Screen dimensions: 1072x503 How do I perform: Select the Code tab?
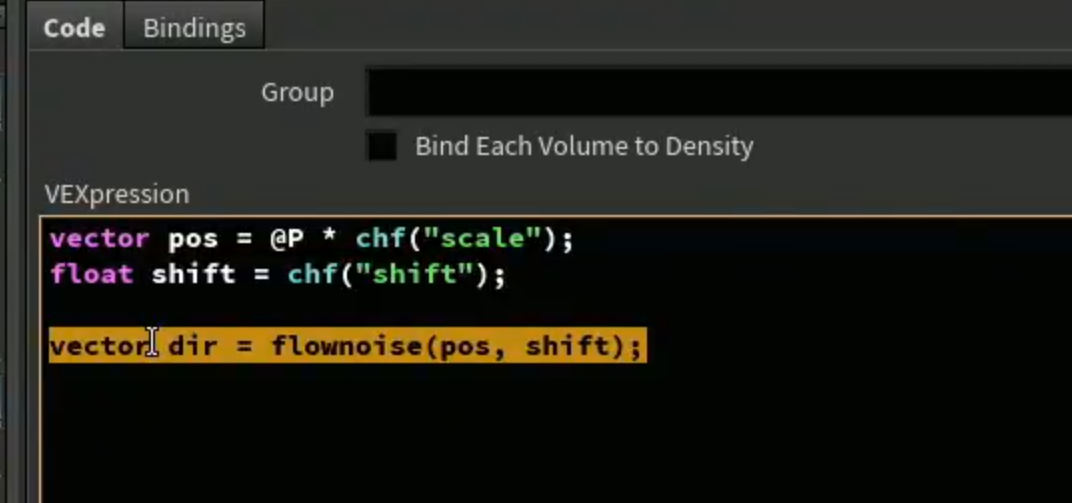(x=74, y=27)
